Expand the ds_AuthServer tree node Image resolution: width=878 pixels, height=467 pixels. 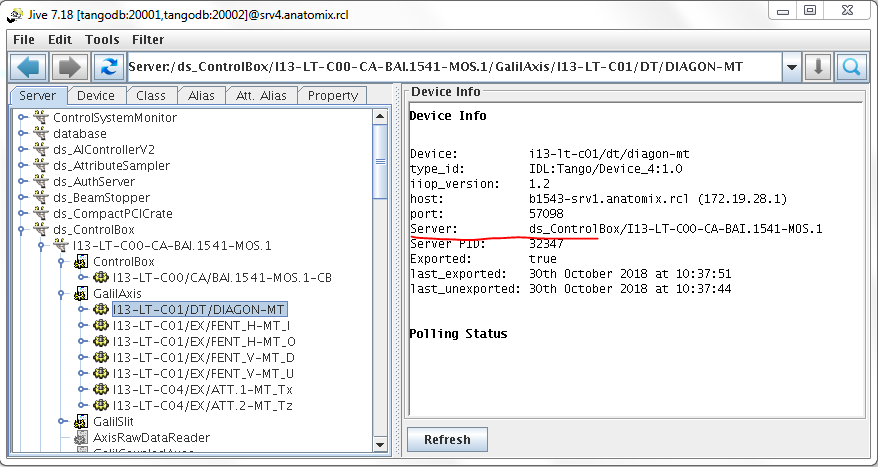(22, 182)
